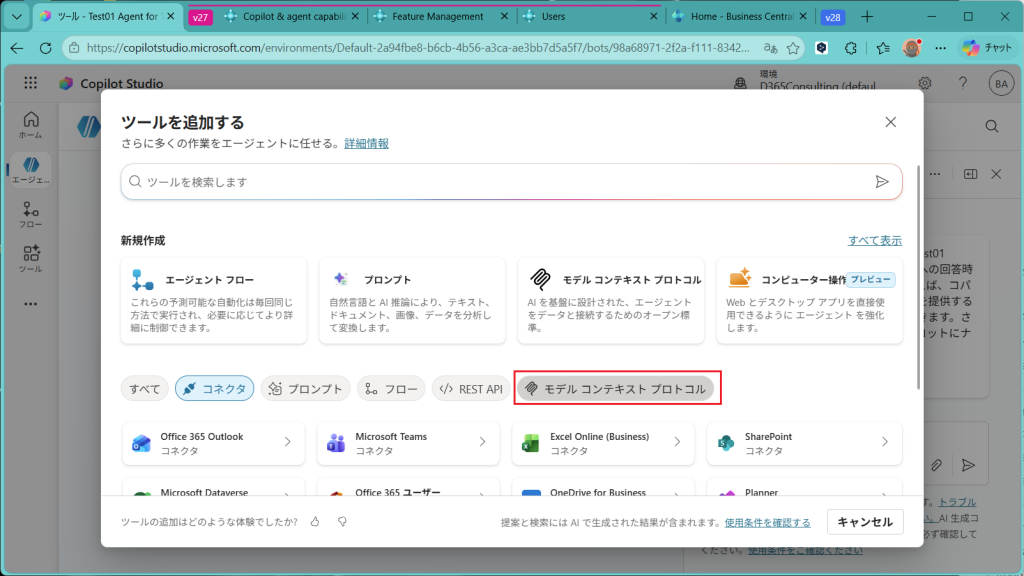Viewport: 1024px width, 576px height.
Task: Click the すべて表示 link
Action: [x=874, y=241]
